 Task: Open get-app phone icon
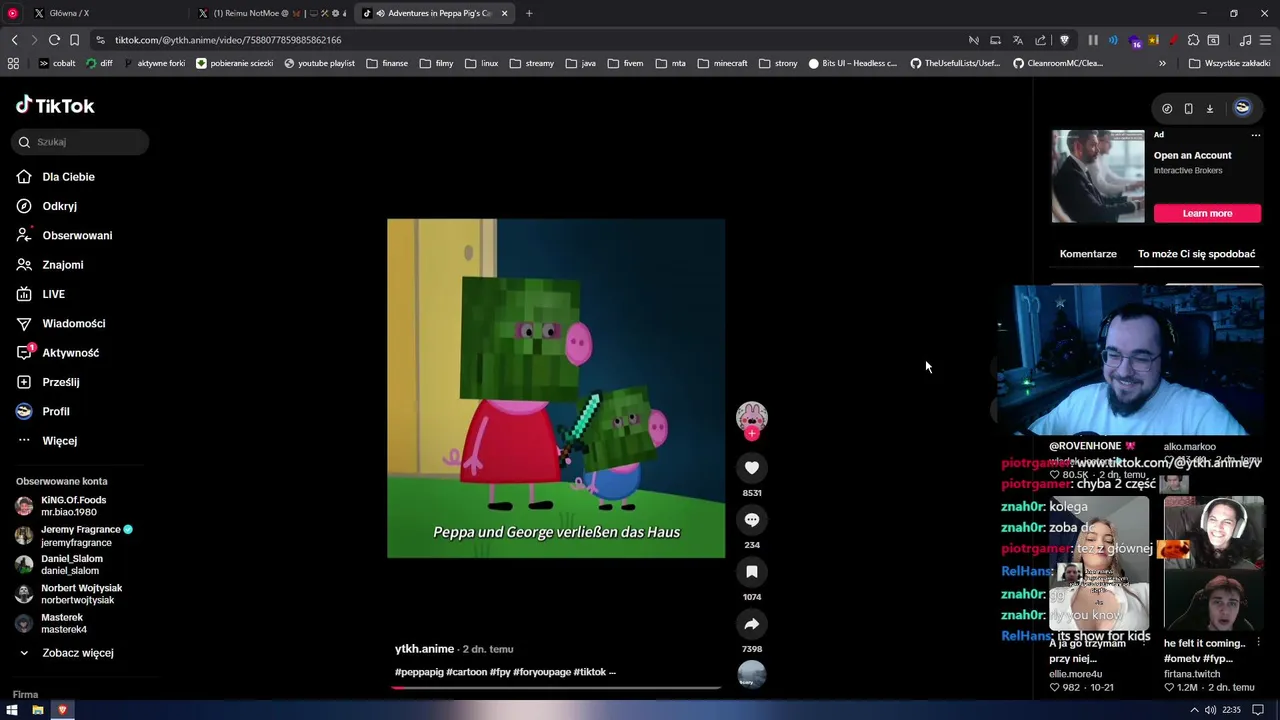pyautogui.click(x=1188, y=108)
